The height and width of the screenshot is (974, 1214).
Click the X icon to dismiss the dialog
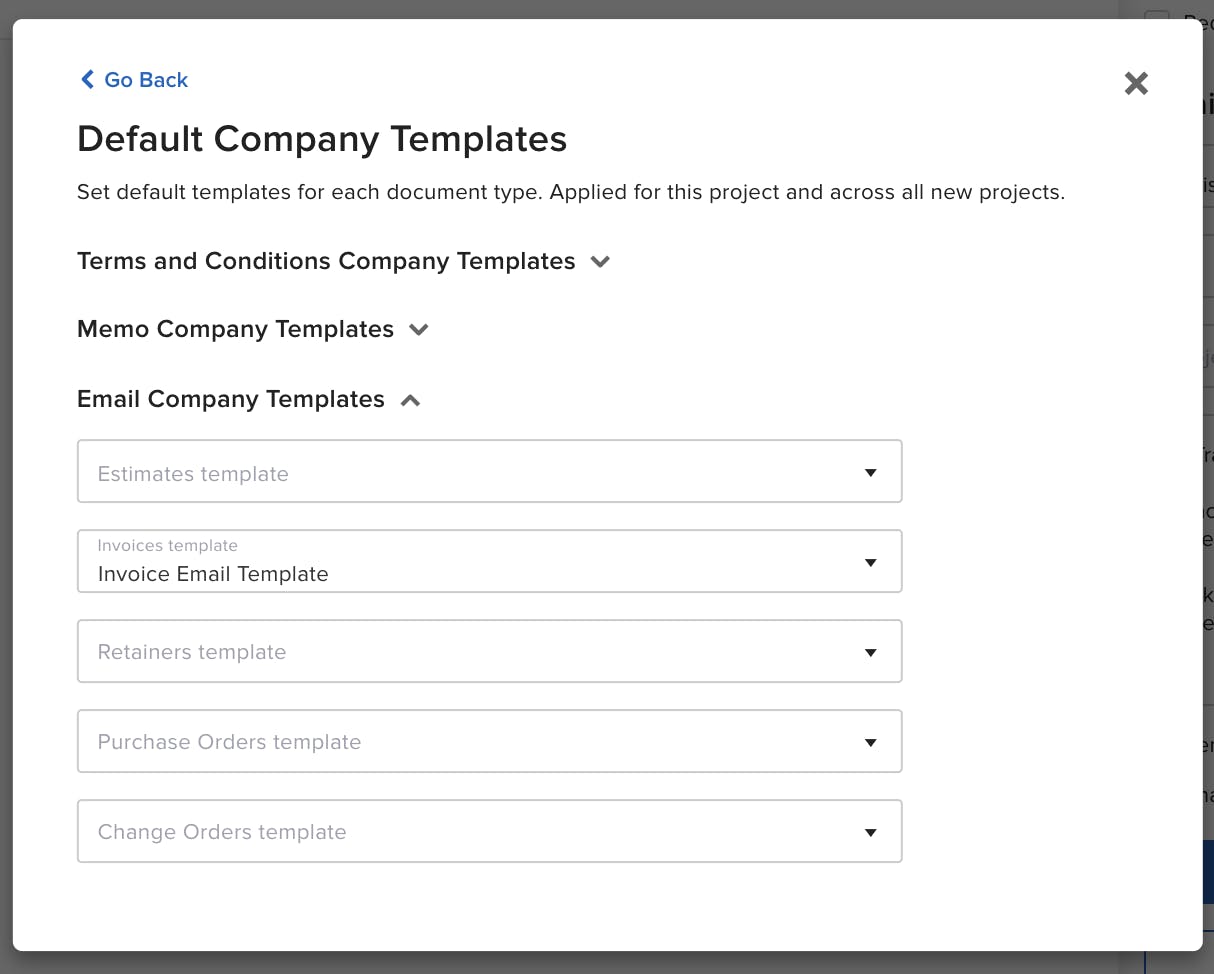click(1136, 84)
